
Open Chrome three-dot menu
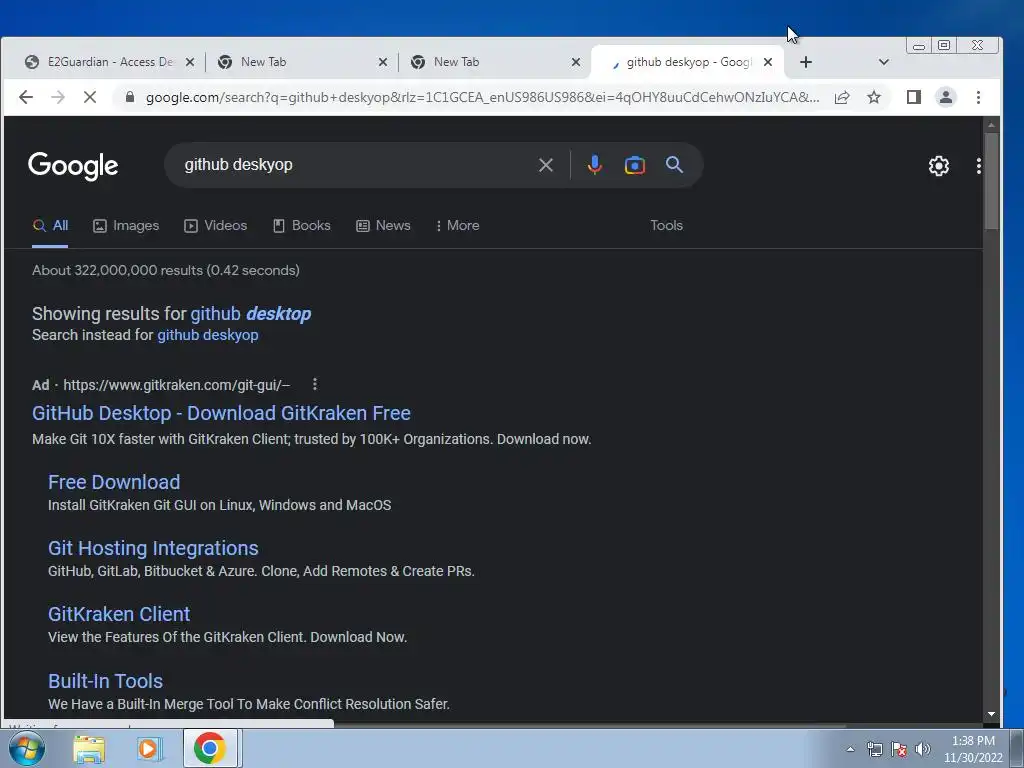978,97
